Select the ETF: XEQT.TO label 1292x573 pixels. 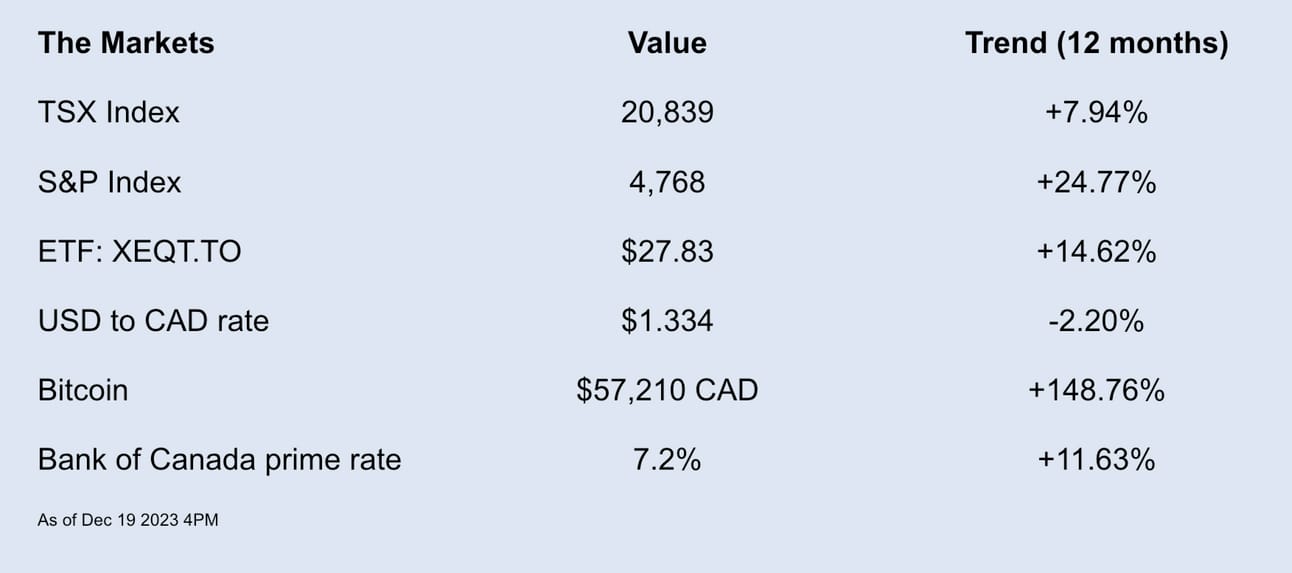tap(139, 251)
